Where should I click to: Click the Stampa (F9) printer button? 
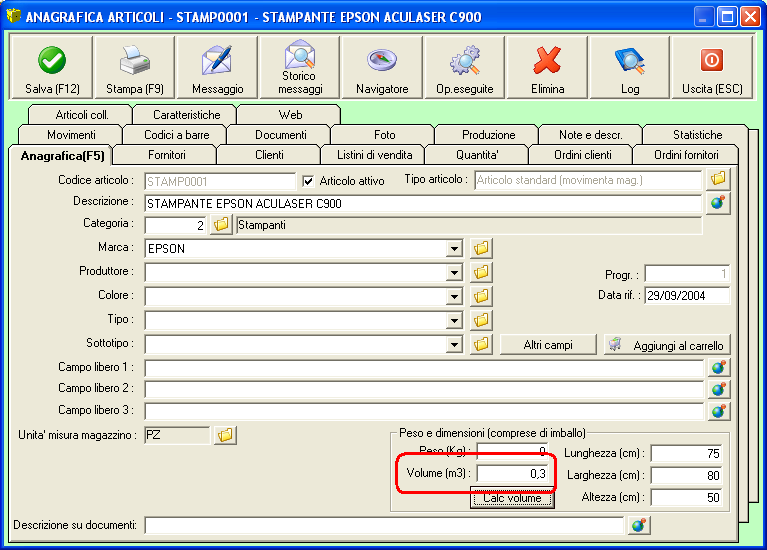coord(135,68)
